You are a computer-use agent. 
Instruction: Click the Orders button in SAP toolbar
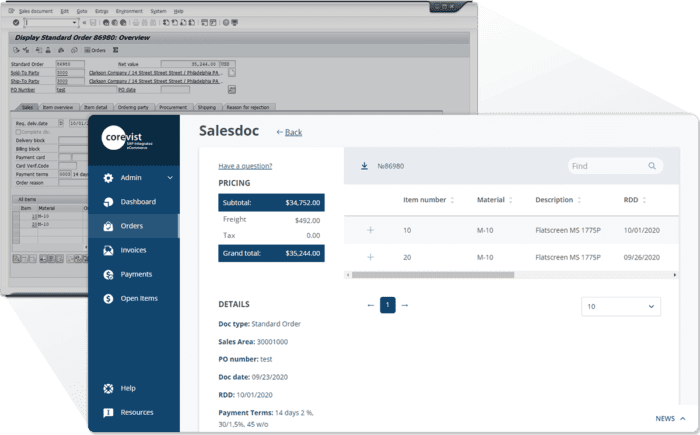95,50
